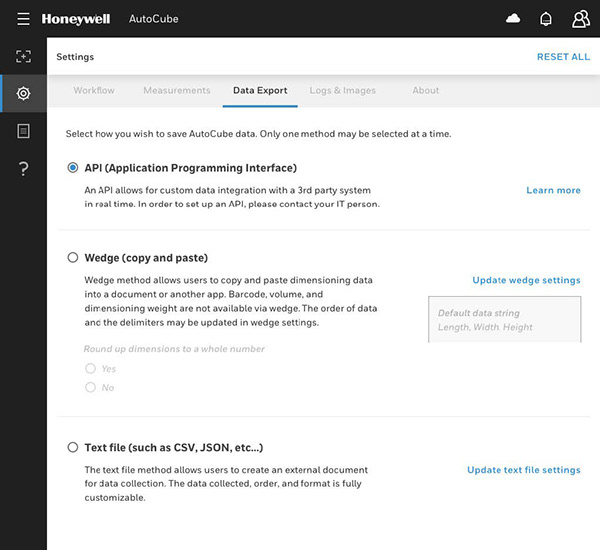This screenshot has height=550, width=600.
Task: Click the Settings page heading
Action: tap(75, 57)
